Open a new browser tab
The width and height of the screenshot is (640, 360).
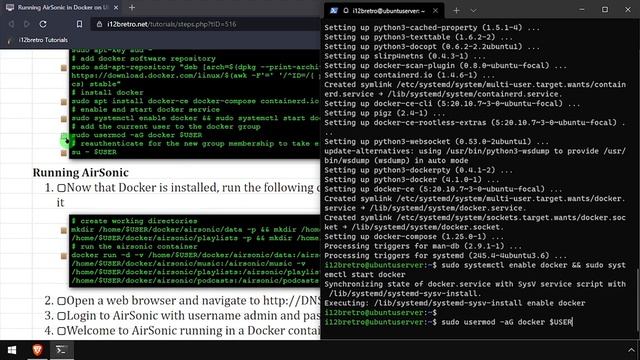pyautogui.click(x=132, y=7)
